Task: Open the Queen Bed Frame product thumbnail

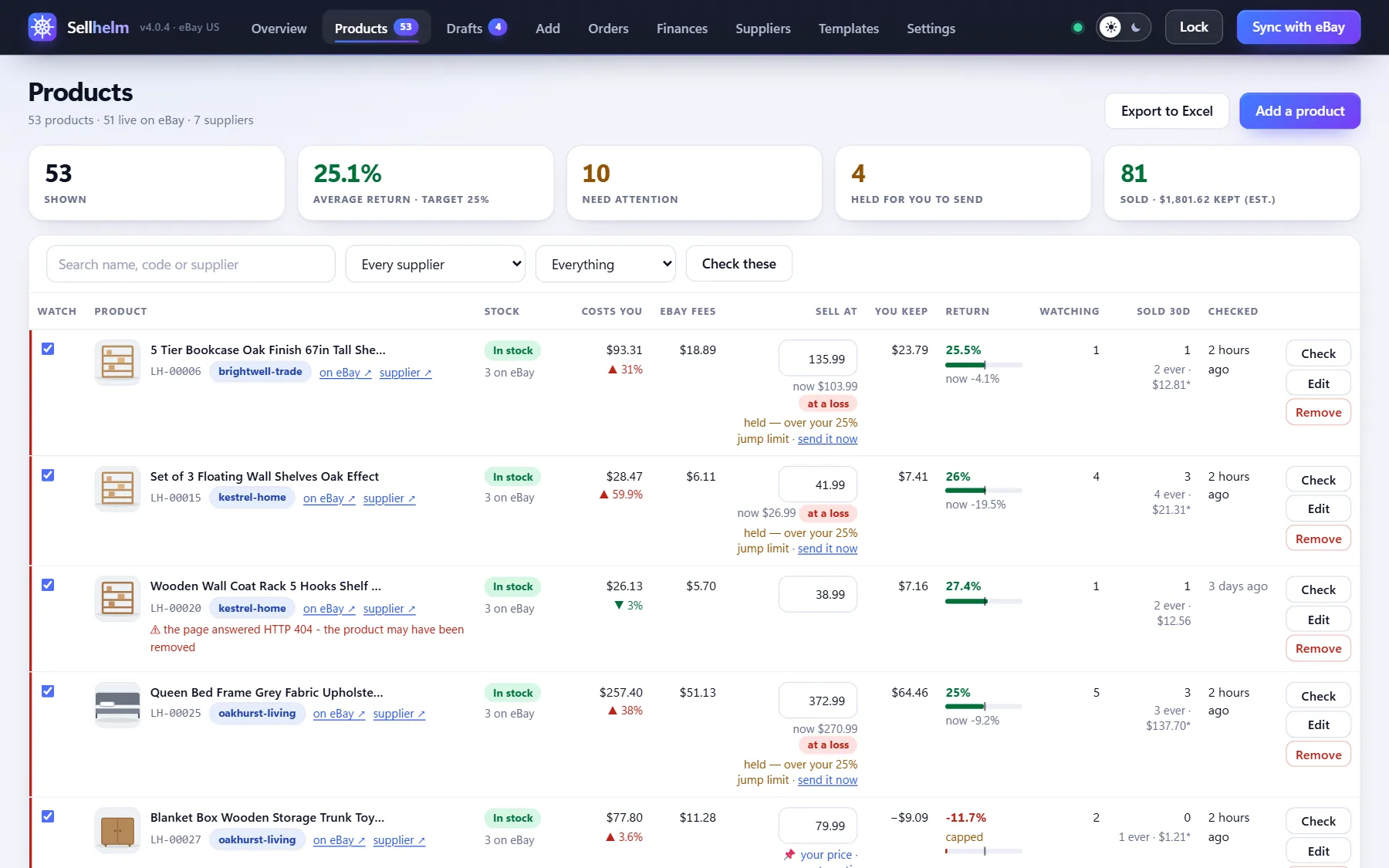Action: [x=117, y=704]
